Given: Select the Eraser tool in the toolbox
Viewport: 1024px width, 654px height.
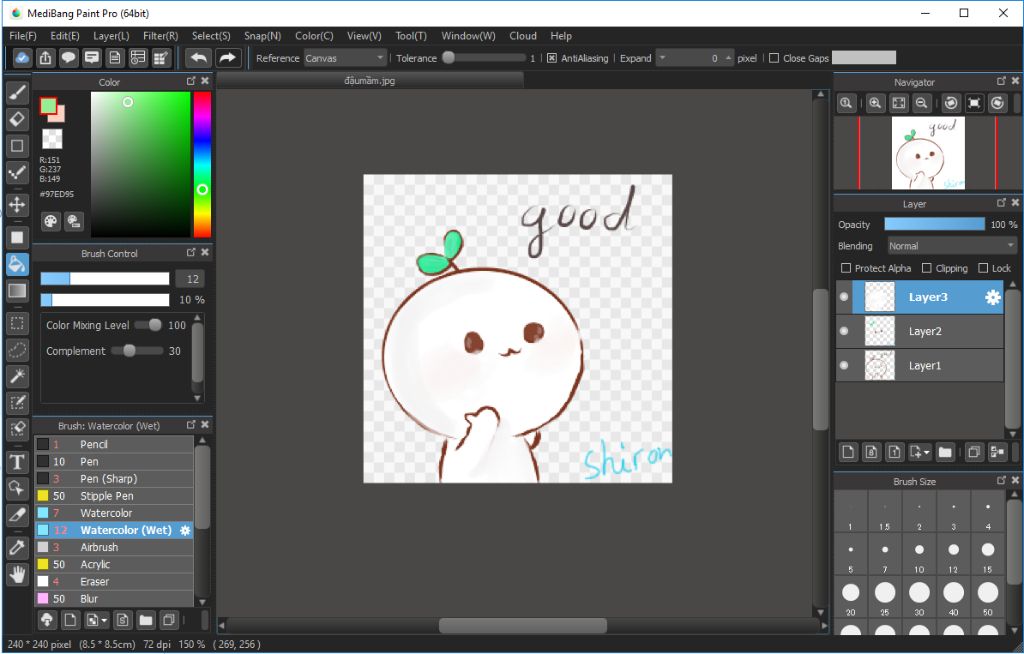Looking at the screenshot, I should pos(18,119).
